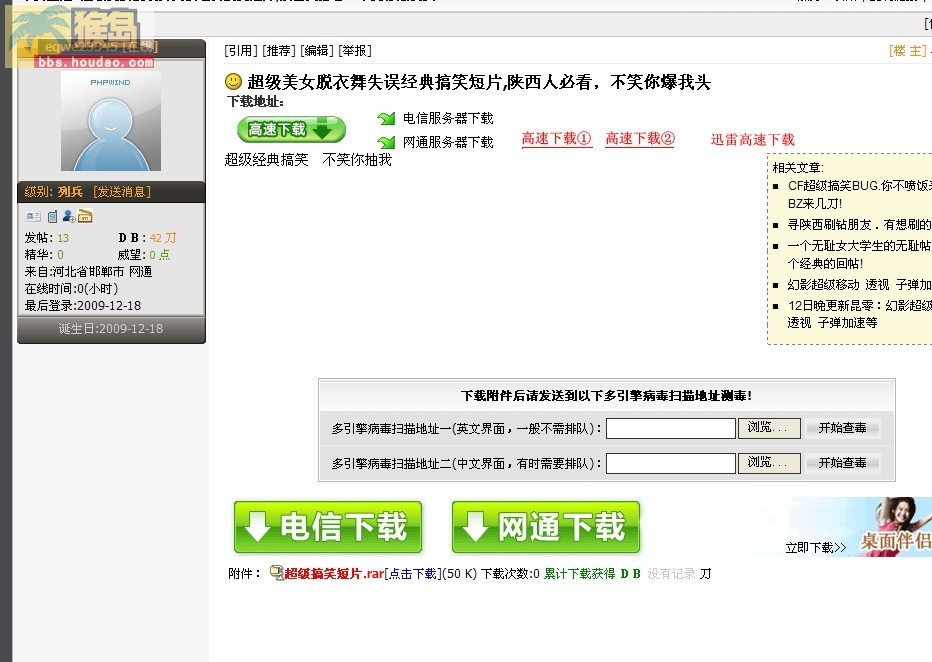
Task: Click the large 网通下载 green button
Action: click(546, 527)
